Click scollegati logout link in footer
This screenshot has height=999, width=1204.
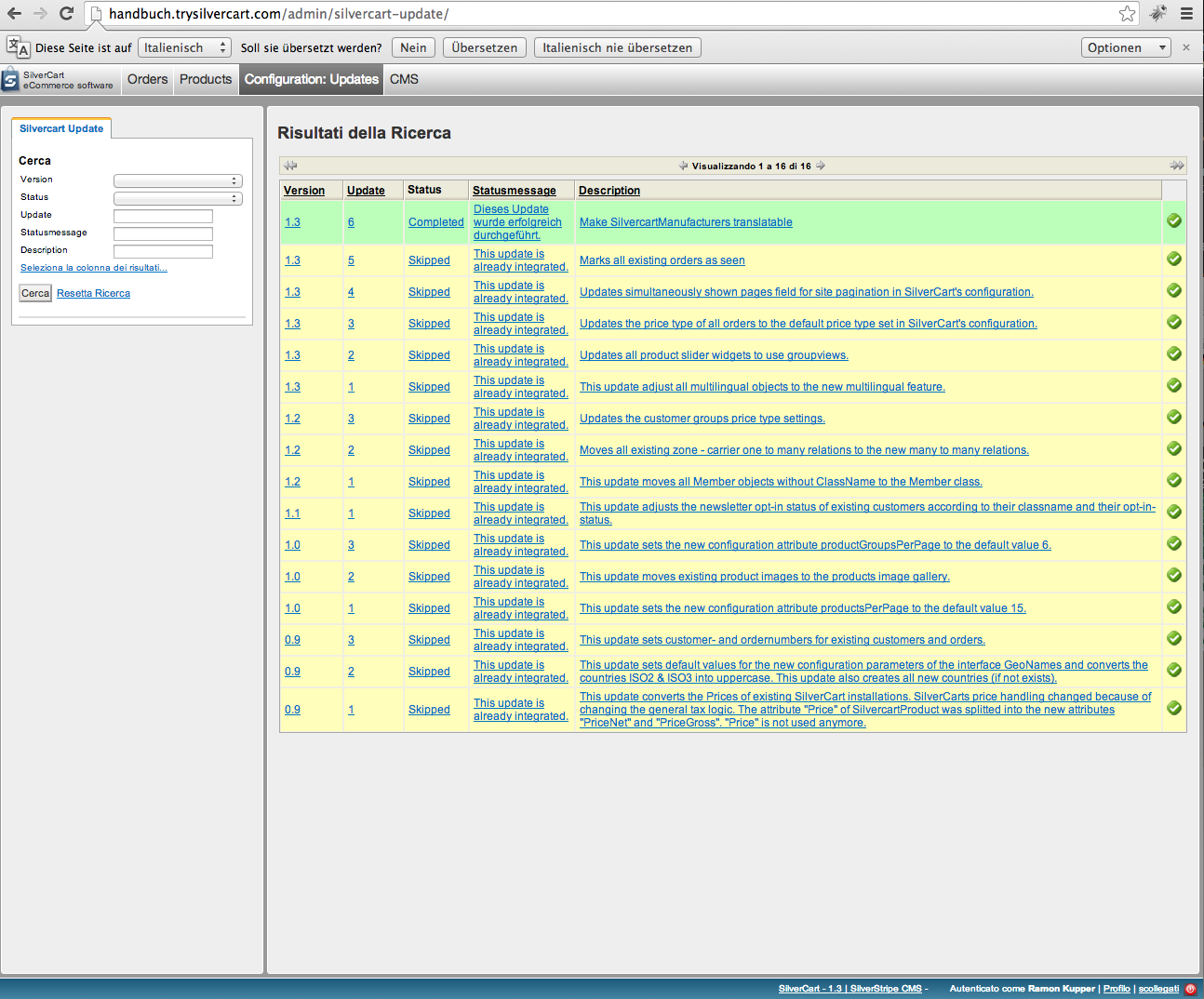tap(1158, 989)
